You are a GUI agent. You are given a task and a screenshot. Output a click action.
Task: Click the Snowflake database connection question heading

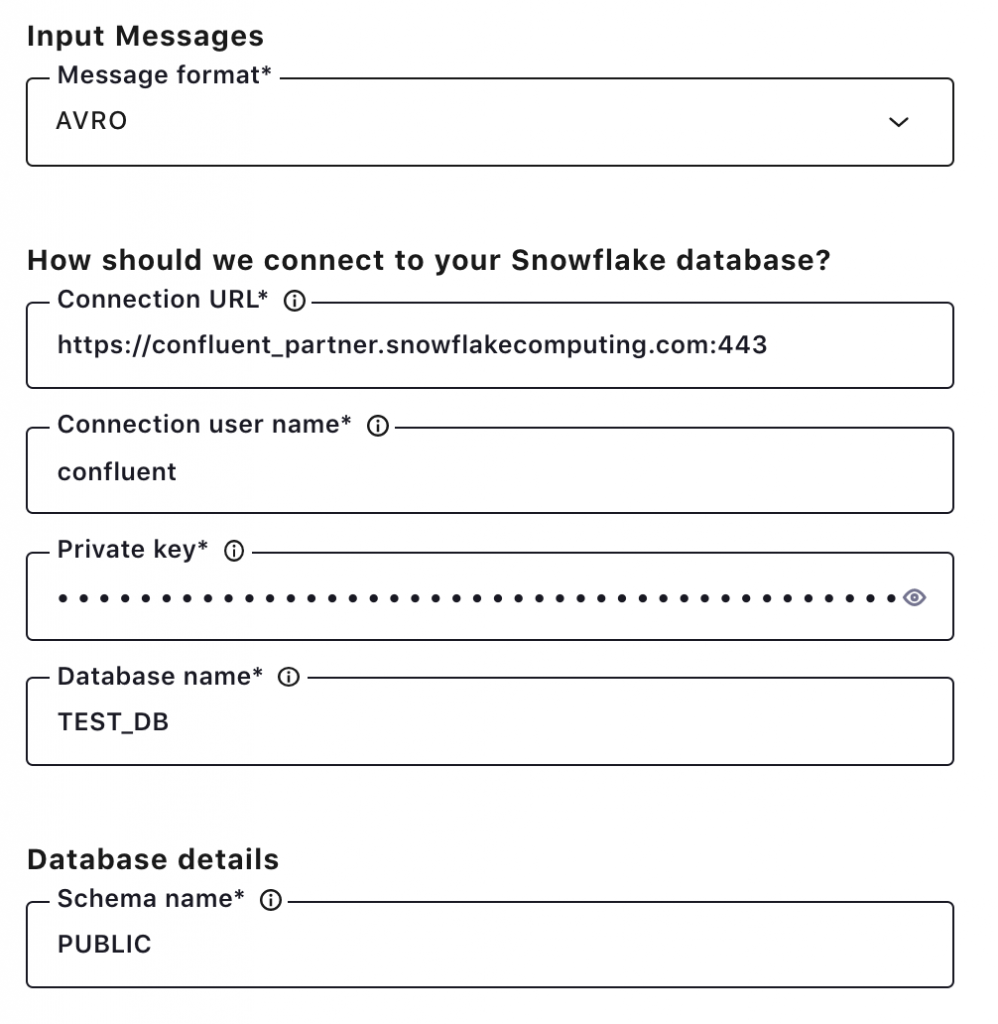[429, 261]
